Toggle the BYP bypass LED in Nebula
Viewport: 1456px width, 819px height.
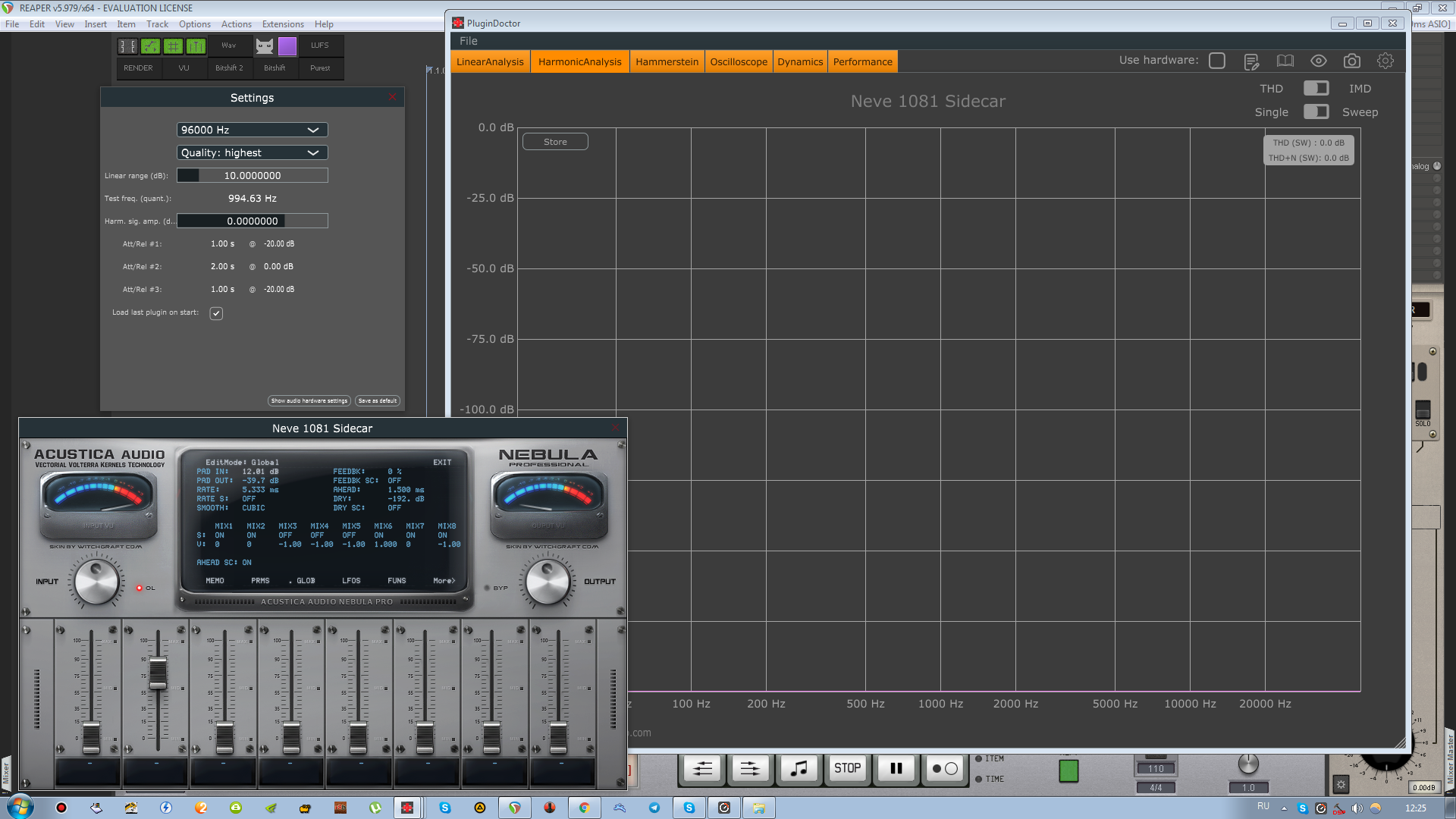coord(487,588)
